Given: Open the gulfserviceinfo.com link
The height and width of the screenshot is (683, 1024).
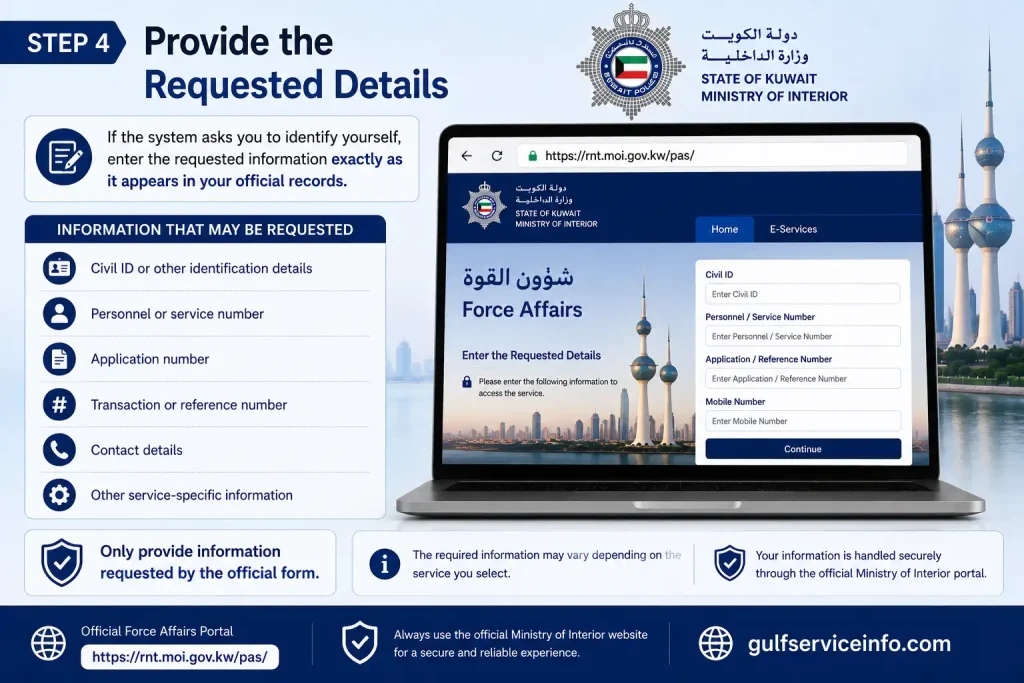Looking at the screenshot, I should 849,644.
